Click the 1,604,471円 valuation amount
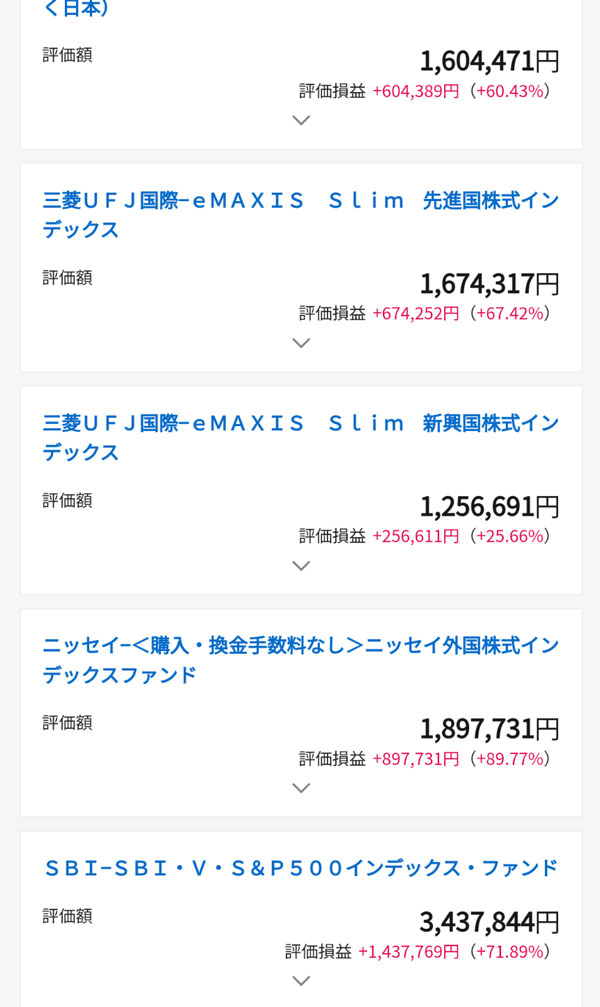Viewport: 600px width, 1007px height. click(x=489, y=61)
